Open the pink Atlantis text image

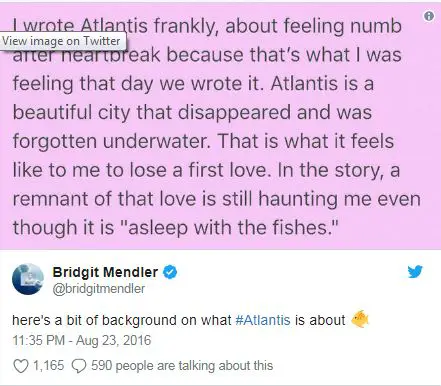tap(220, 126)
